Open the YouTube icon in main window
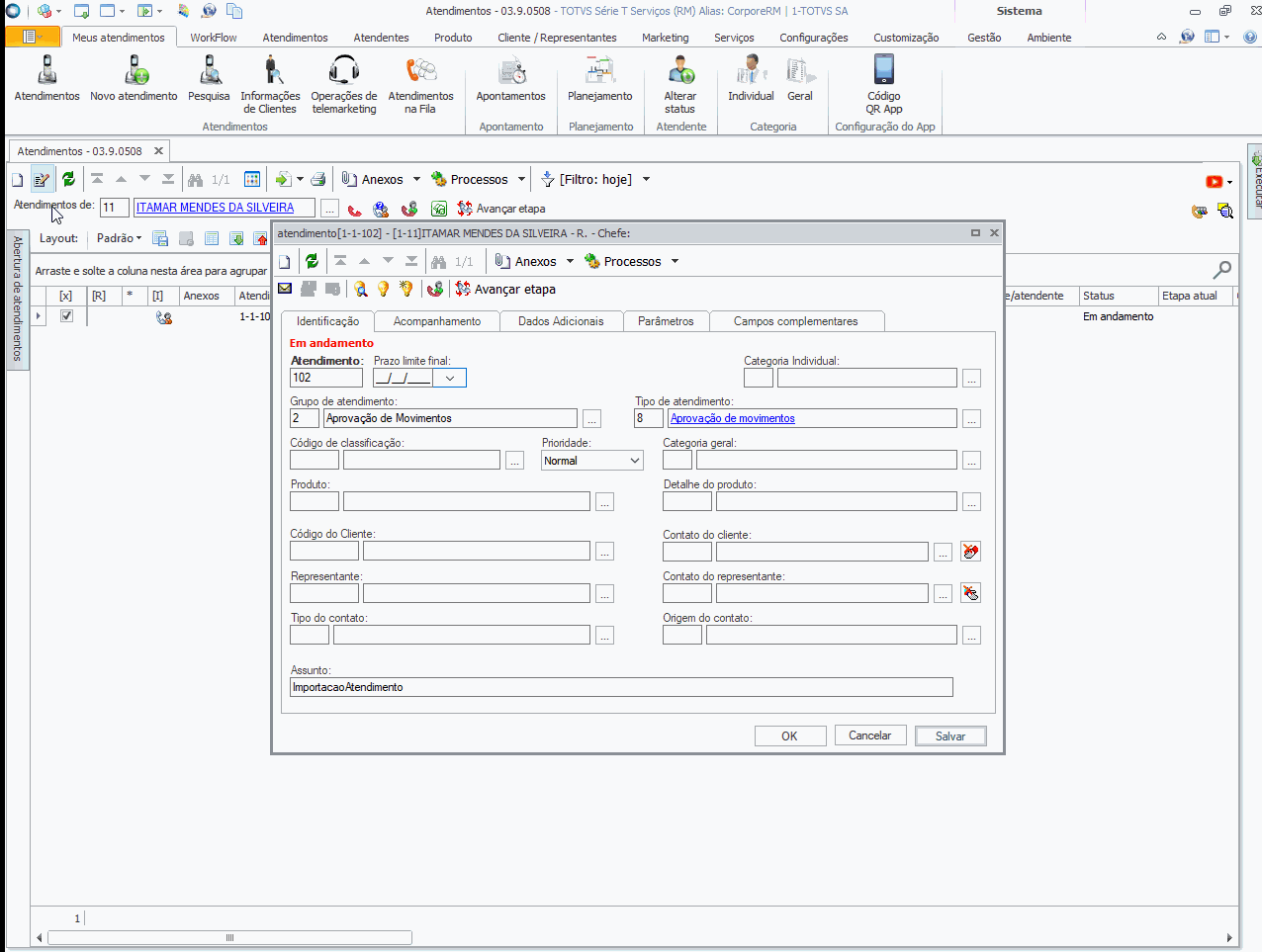 (1214, 181)
